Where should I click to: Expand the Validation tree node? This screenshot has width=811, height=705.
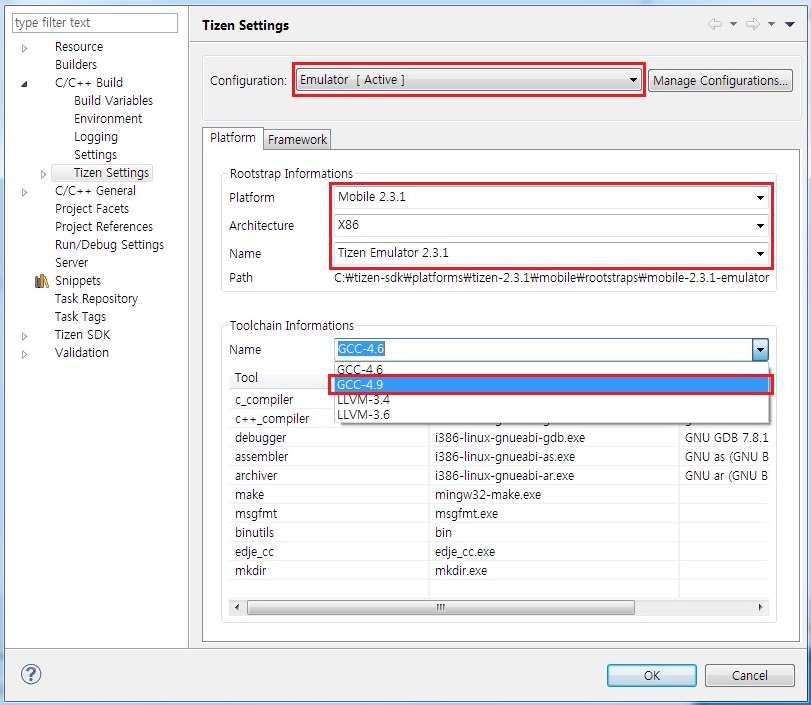pyautogui.click(x=24, y=354)
